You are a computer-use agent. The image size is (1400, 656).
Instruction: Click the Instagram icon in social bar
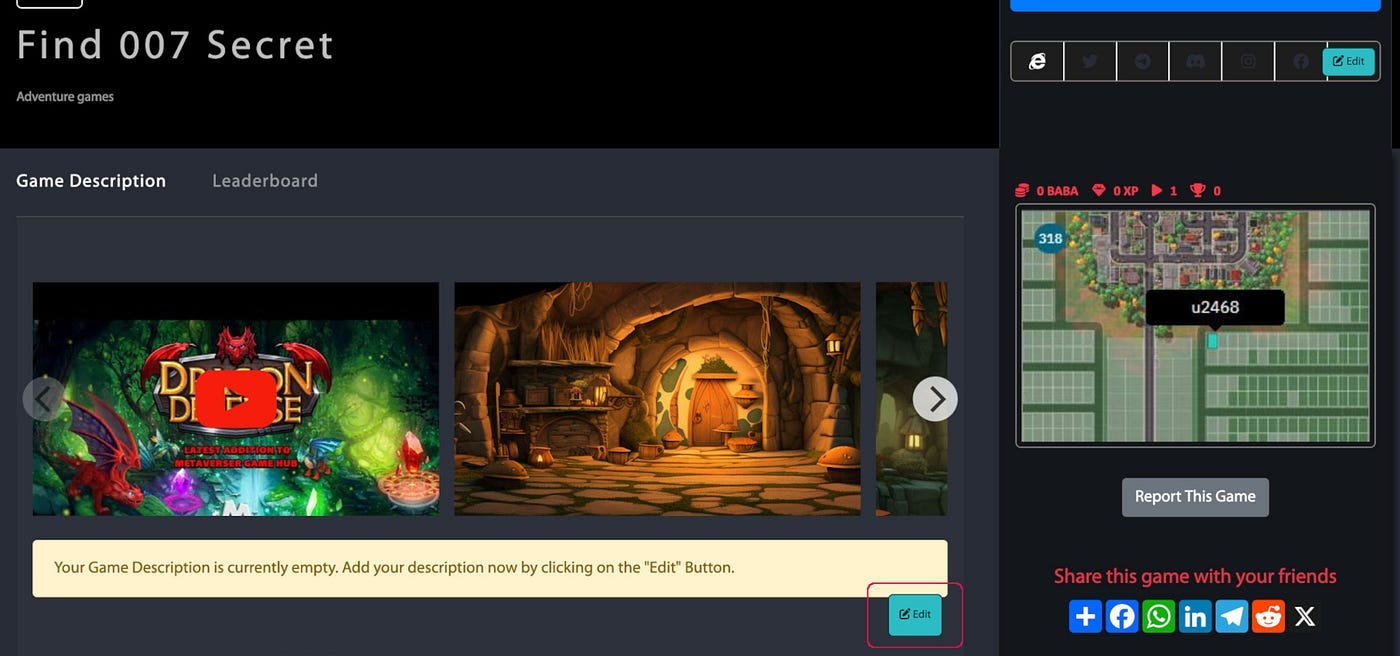pos(1248,61)
